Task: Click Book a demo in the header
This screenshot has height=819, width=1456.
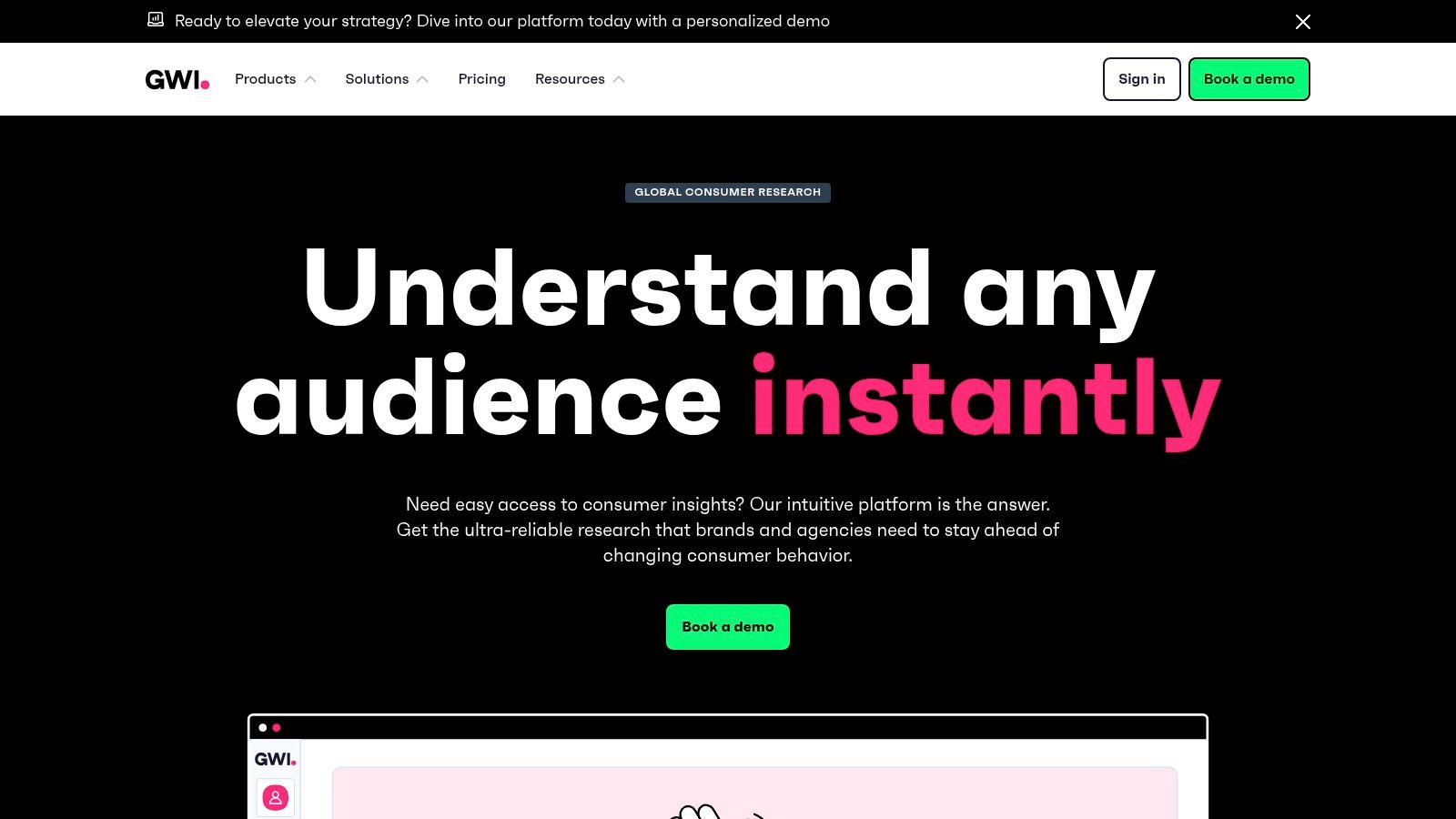Action: coord(1249,79)
